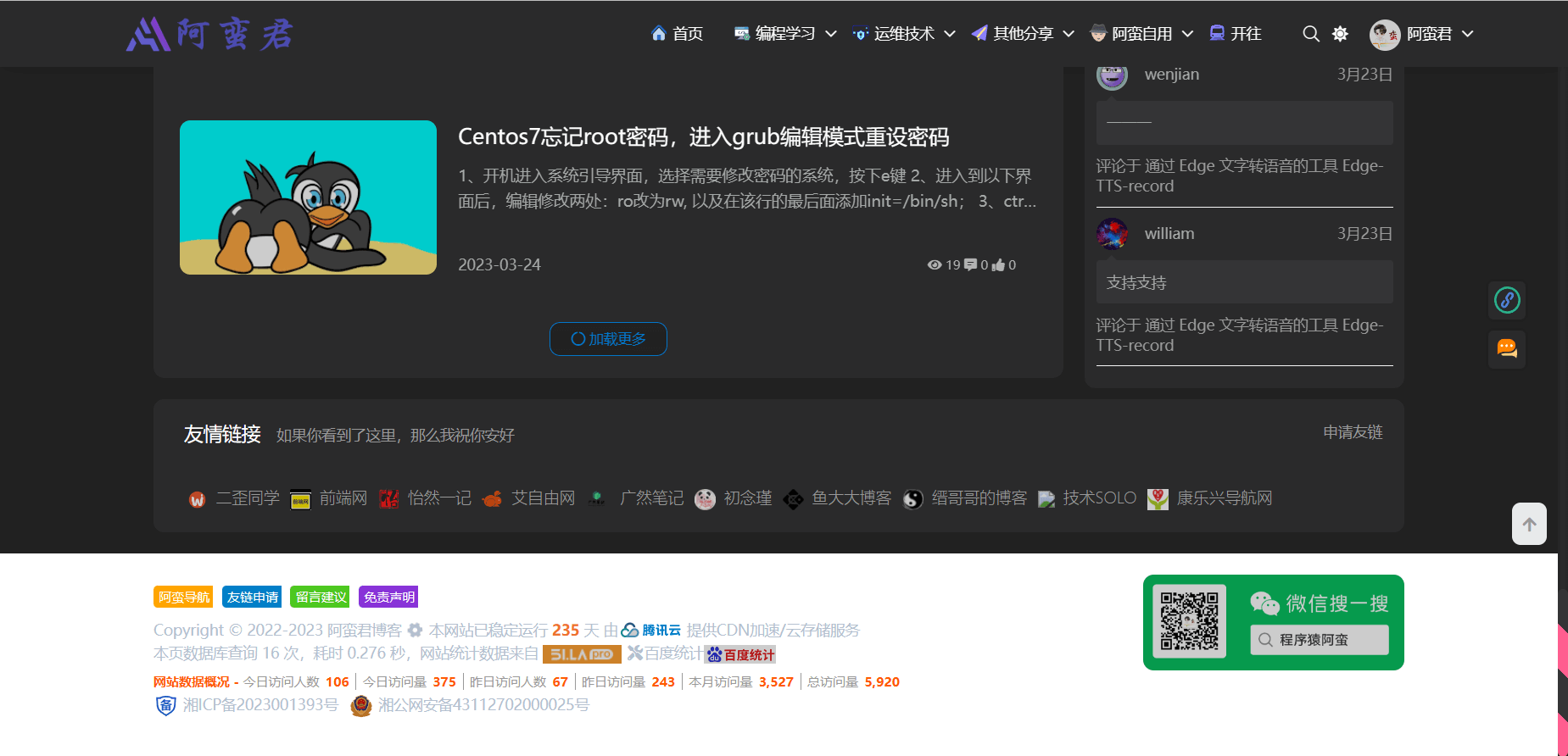Click the 阿蛮君 site logo
Screen dimensions: 1568x756
[x=210, y=34]
